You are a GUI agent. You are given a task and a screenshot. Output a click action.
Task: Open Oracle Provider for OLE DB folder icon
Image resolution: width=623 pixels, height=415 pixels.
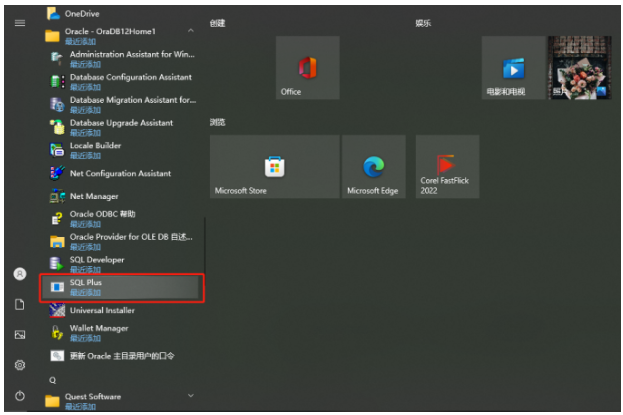click(57, 241)
